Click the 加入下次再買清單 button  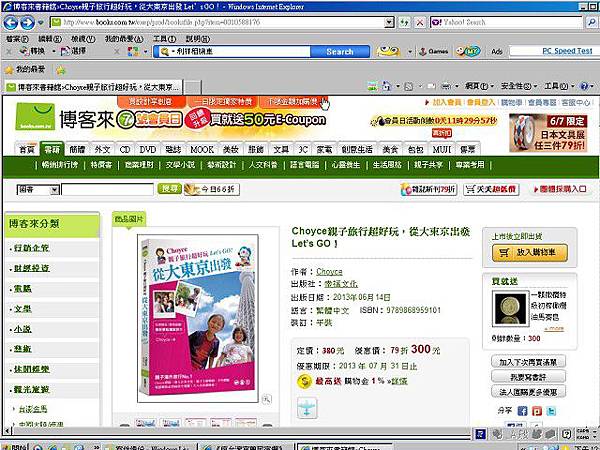[528, 362]
